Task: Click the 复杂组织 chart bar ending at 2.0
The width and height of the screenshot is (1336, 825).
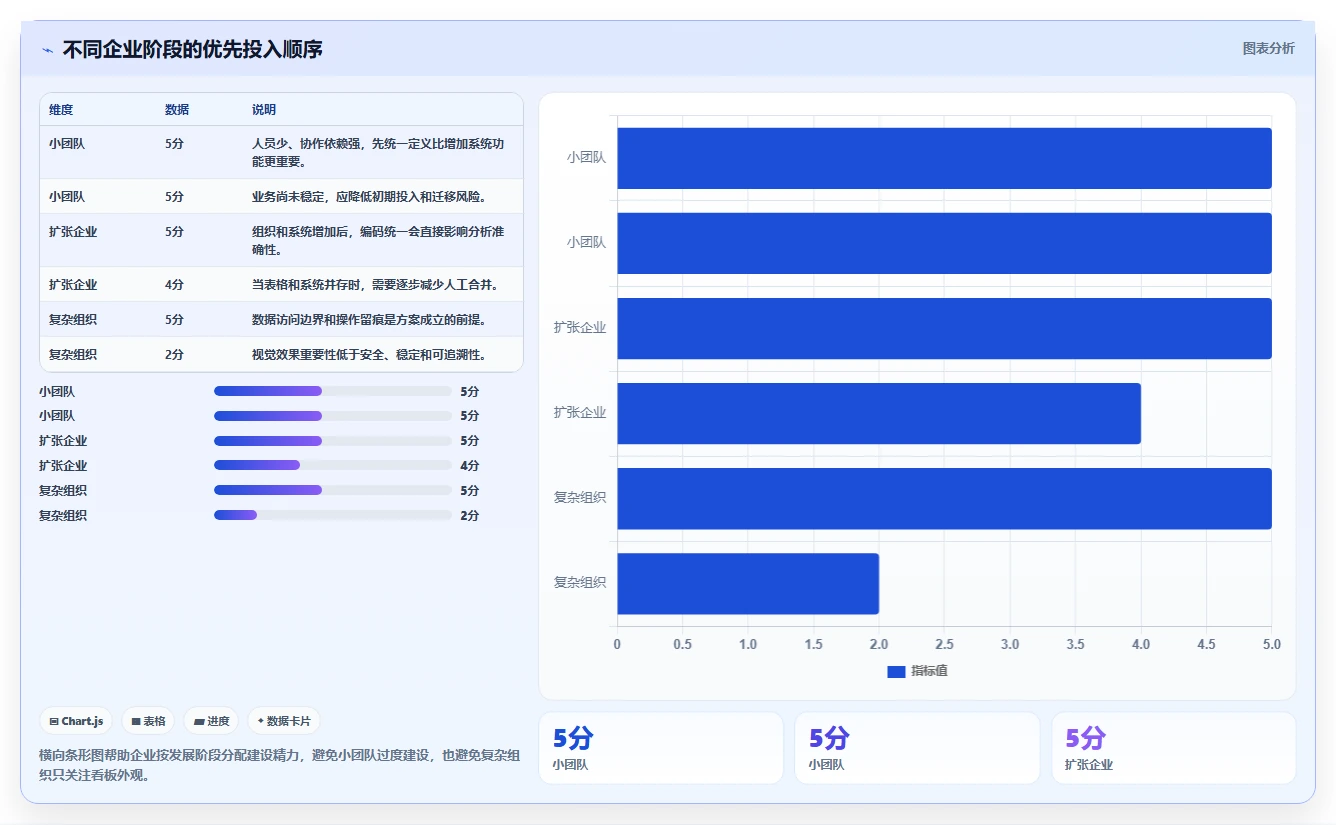Action: [x=748, y=583]
